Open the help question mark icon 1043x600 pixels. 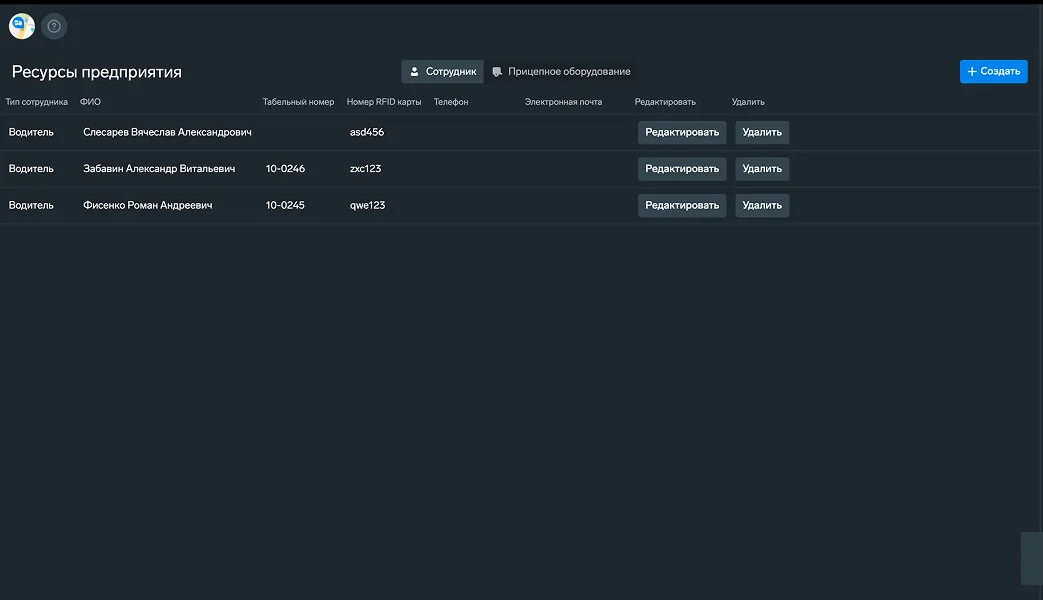54,26
